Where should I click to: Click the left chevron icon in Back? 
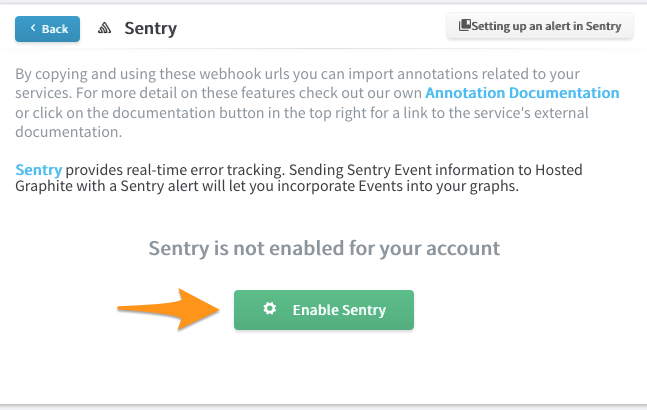click(x=33, y=28)
